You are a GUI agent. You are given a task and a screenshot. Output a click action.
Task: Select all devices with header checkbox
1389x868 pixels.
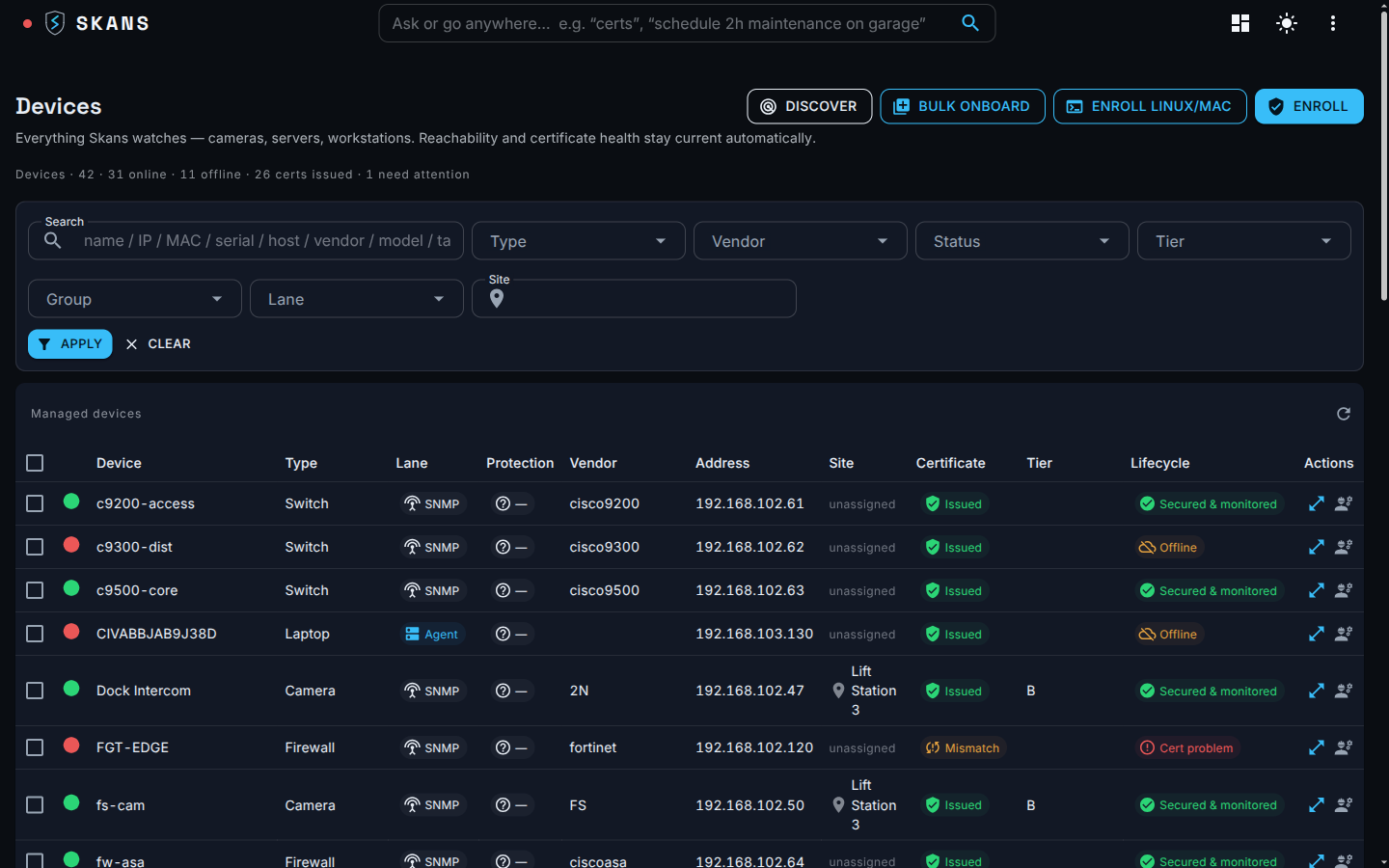pos(35,463)
